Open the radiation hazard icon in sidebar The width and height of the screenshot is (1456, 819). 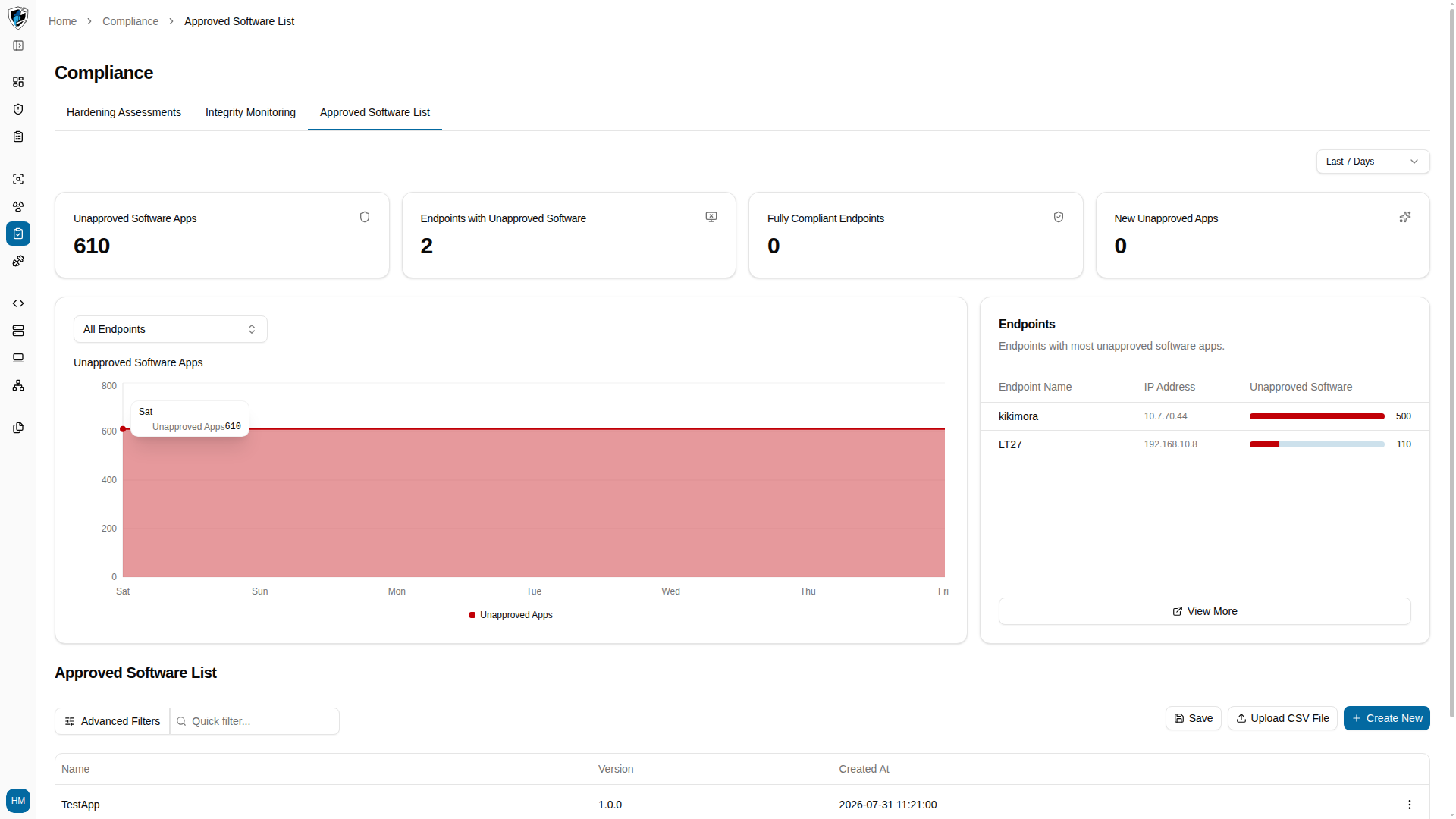tap(18, 206)
